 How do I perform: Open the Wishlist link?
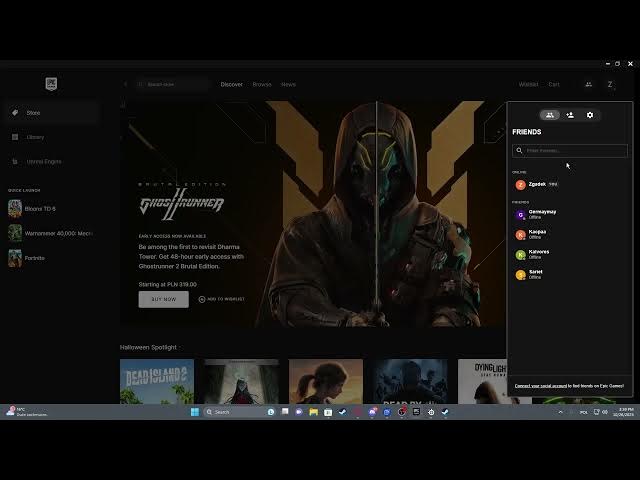(529, 84)
